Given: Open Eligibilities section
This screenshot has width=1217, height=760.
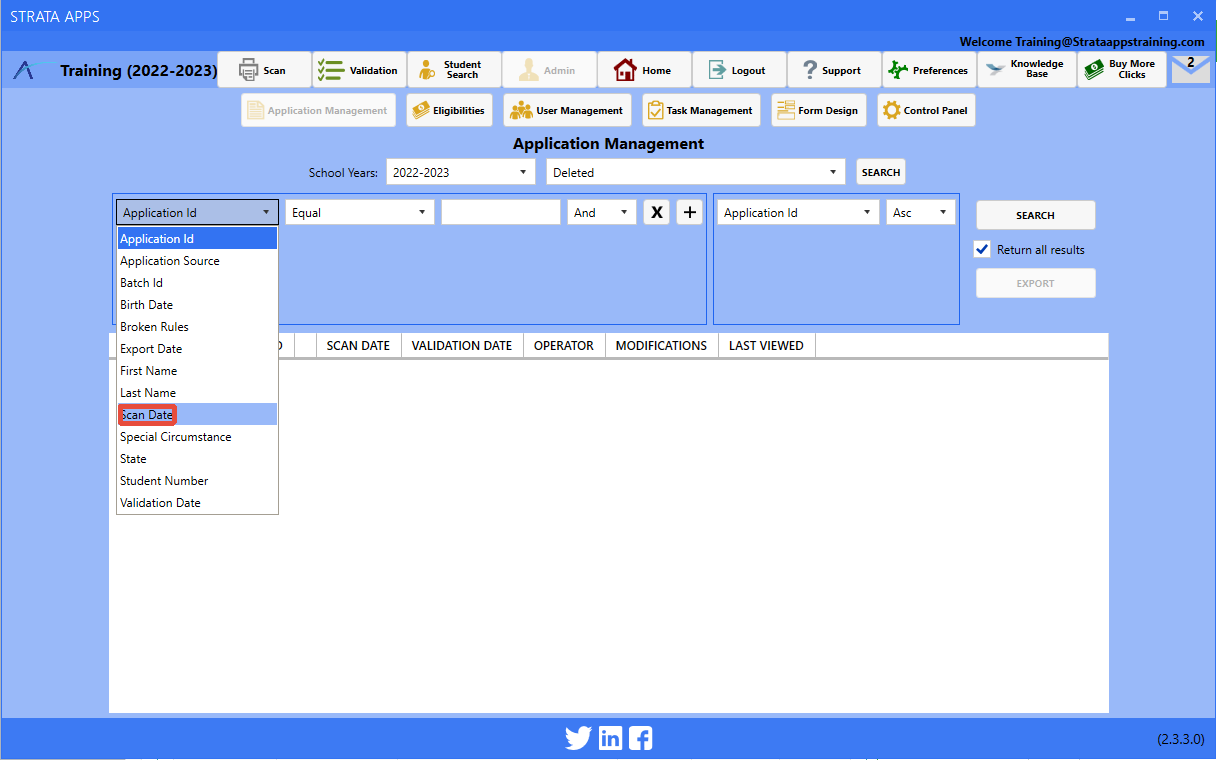Looking at the screenshot, I should 449,110.
